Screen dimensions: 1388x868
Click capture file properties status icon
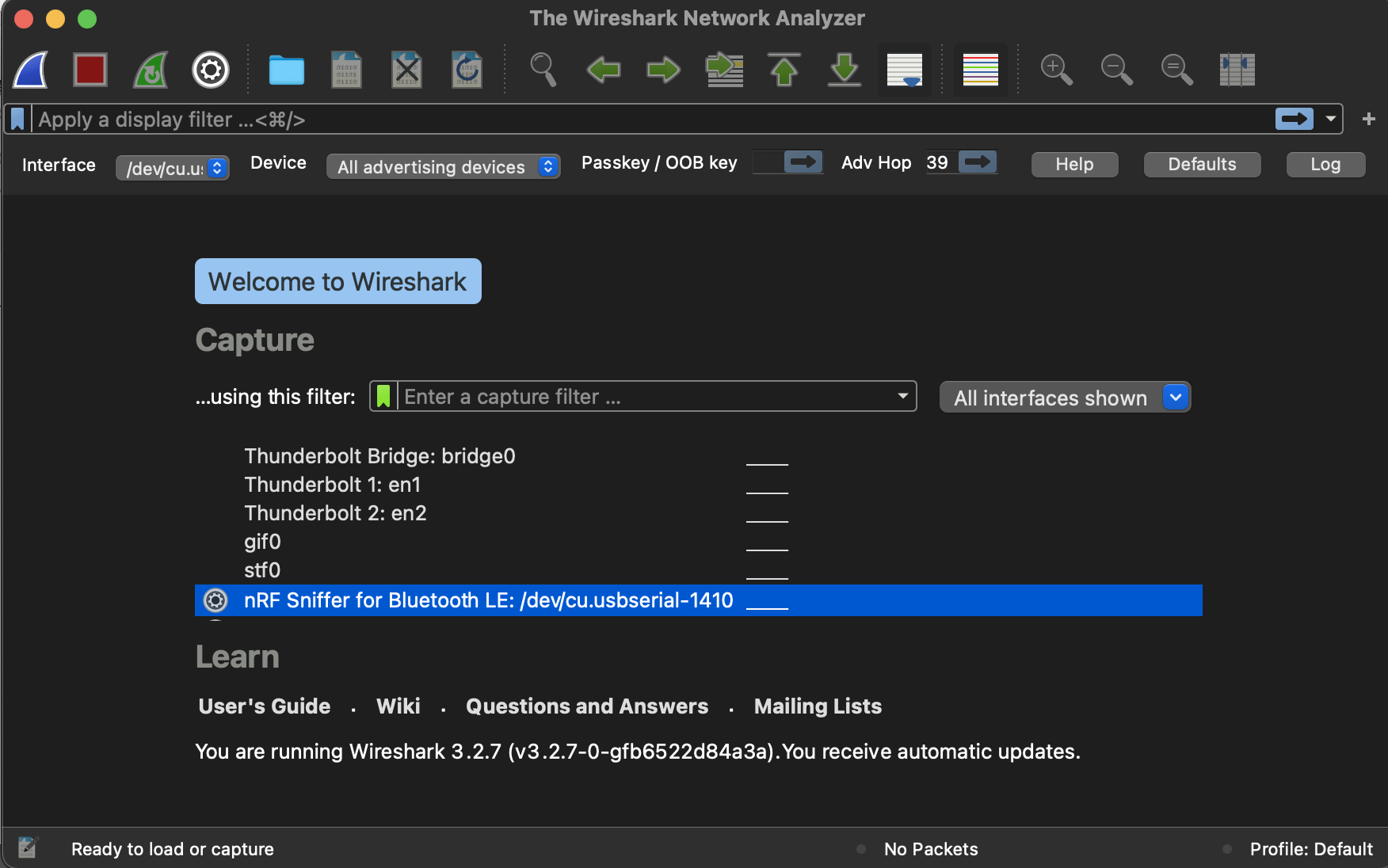[x=28, y=848]
